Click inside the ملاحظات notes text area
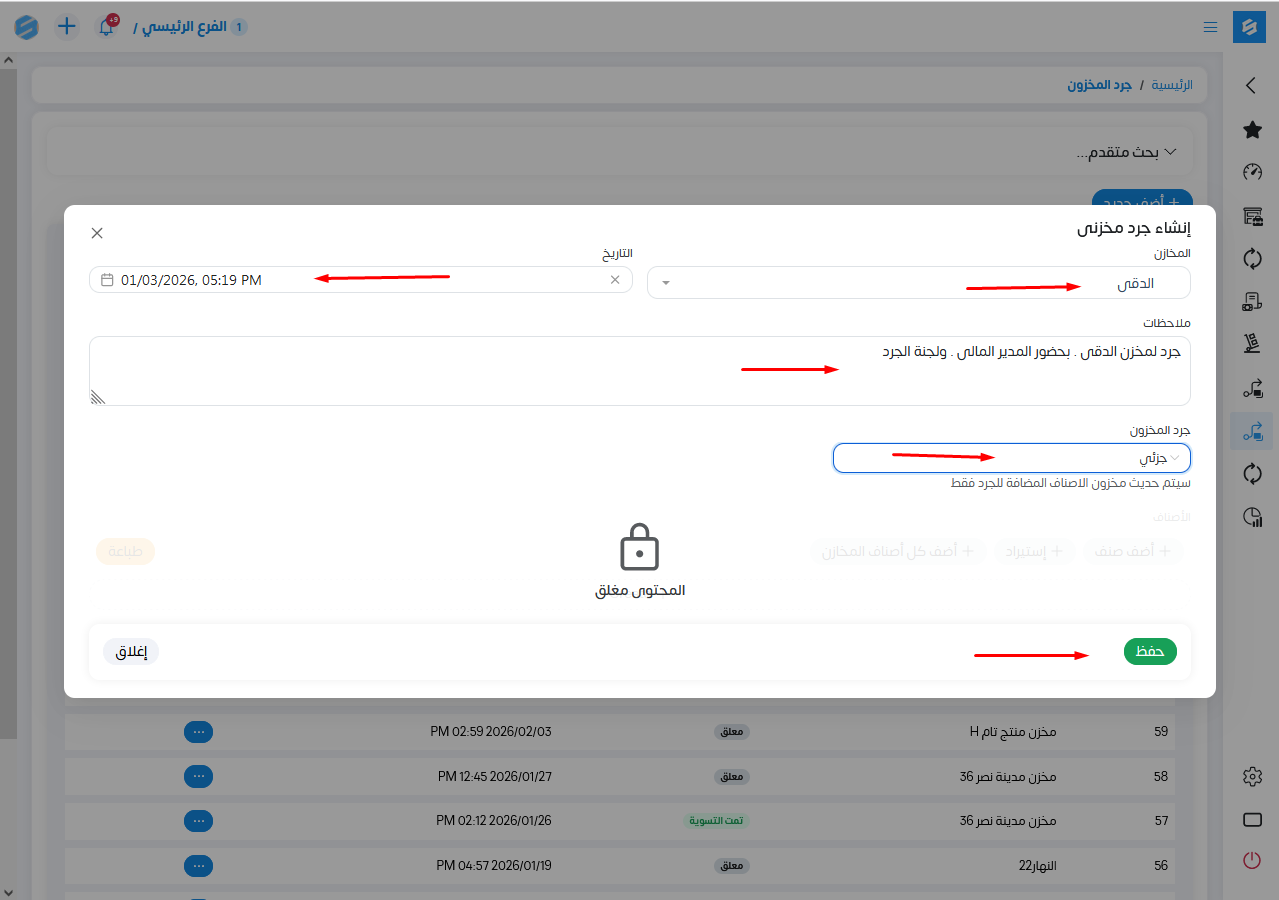Viewport: 1279px width, 900px height. pos(640,371)
